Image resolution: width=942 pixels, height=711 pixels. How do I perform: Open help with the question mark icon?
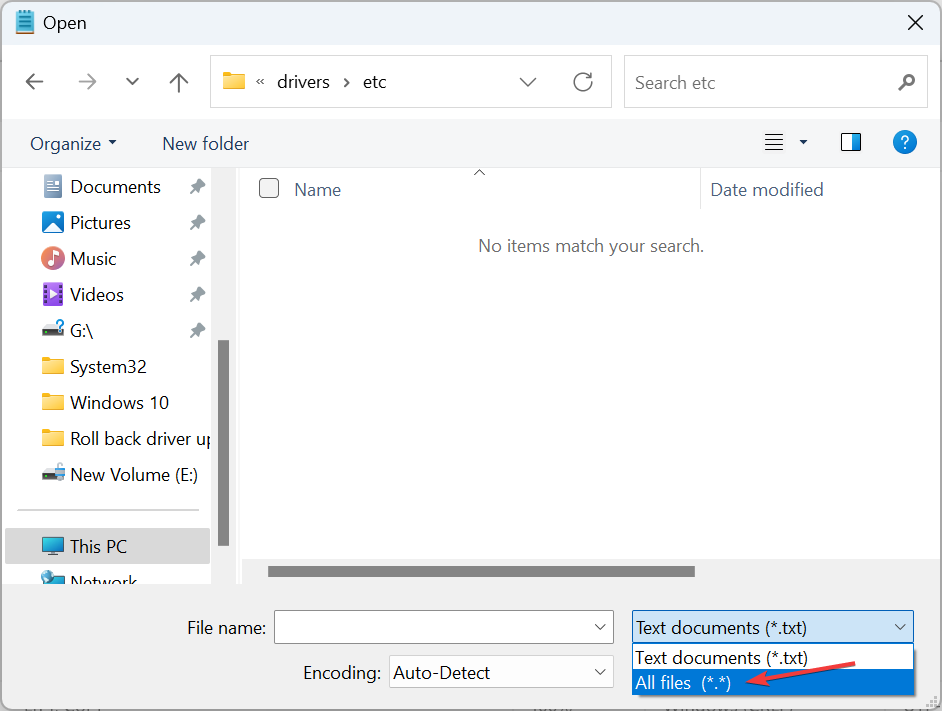pyautogui.click(x=904, y=143)
